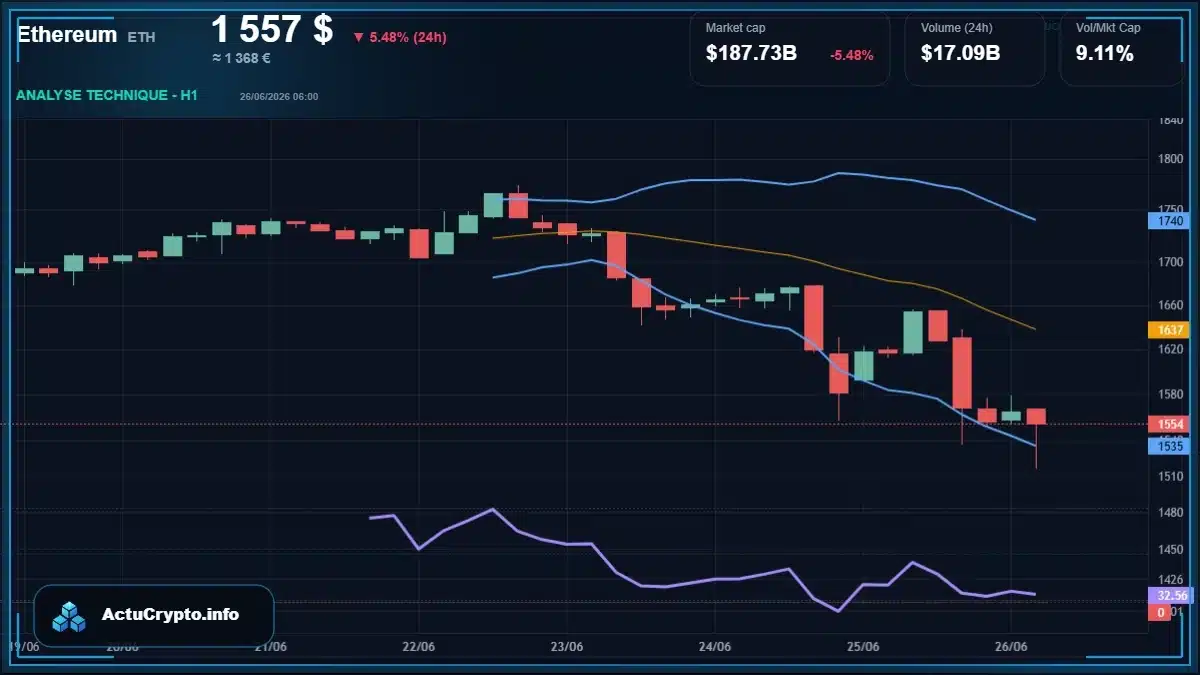
Task: Click the blue 1740 upper band price tag
Action: pos(1171,221)
